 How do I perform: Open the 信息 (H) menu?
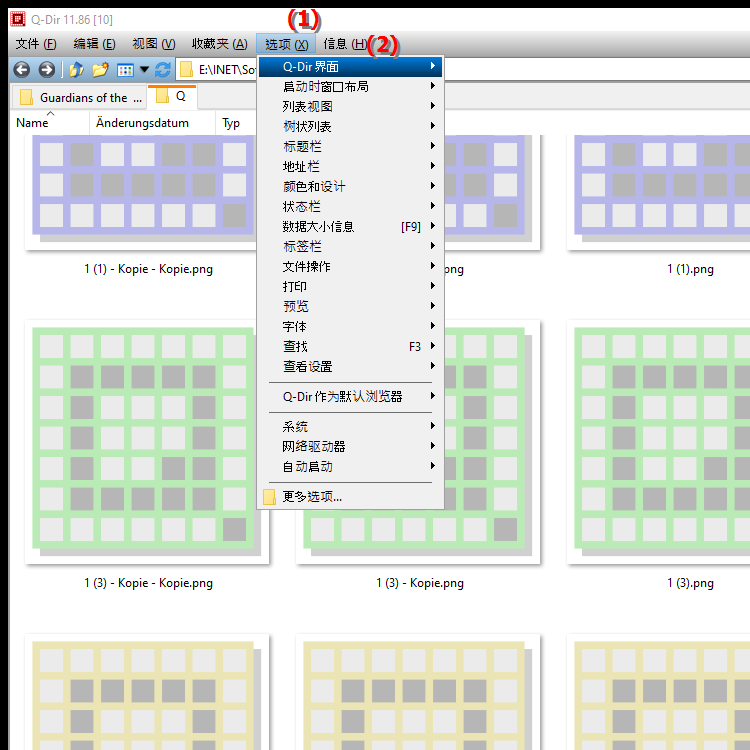click(x=345, y=44)
